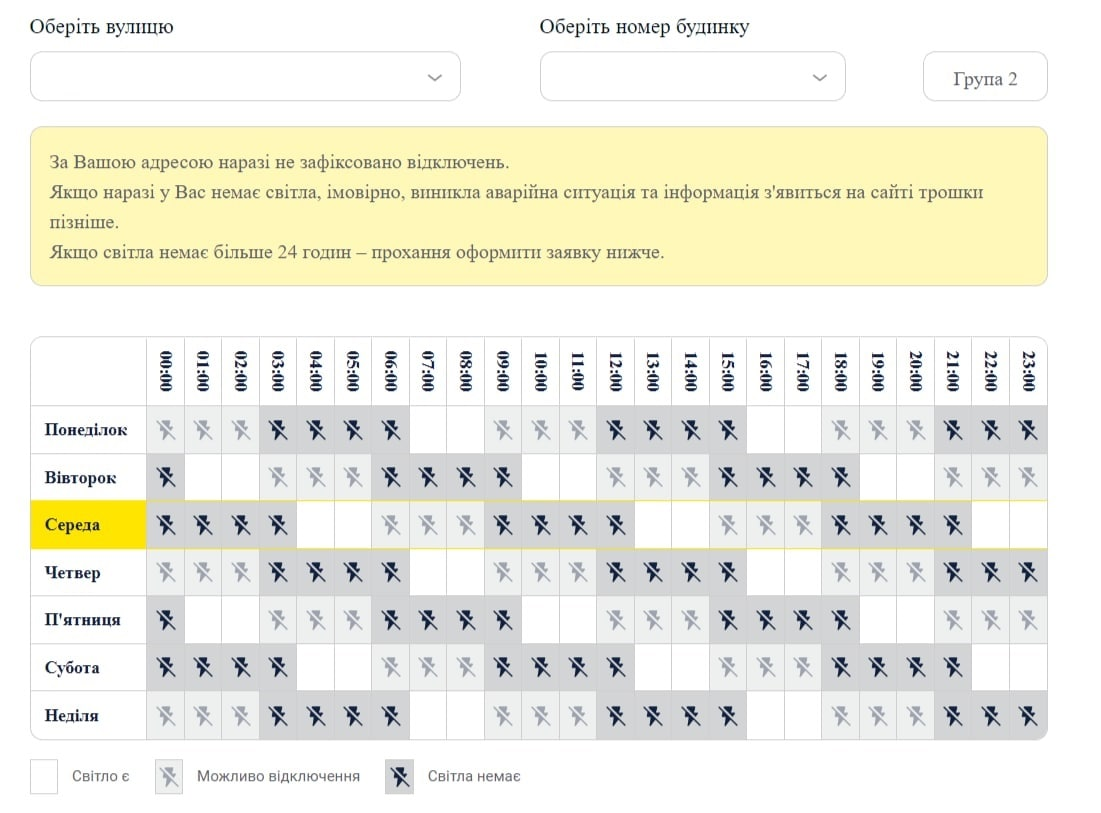Click legend icon for 'Світла немає'
Image resolution: width=1101 pixels, height=813 pixels.
(399, 776)
